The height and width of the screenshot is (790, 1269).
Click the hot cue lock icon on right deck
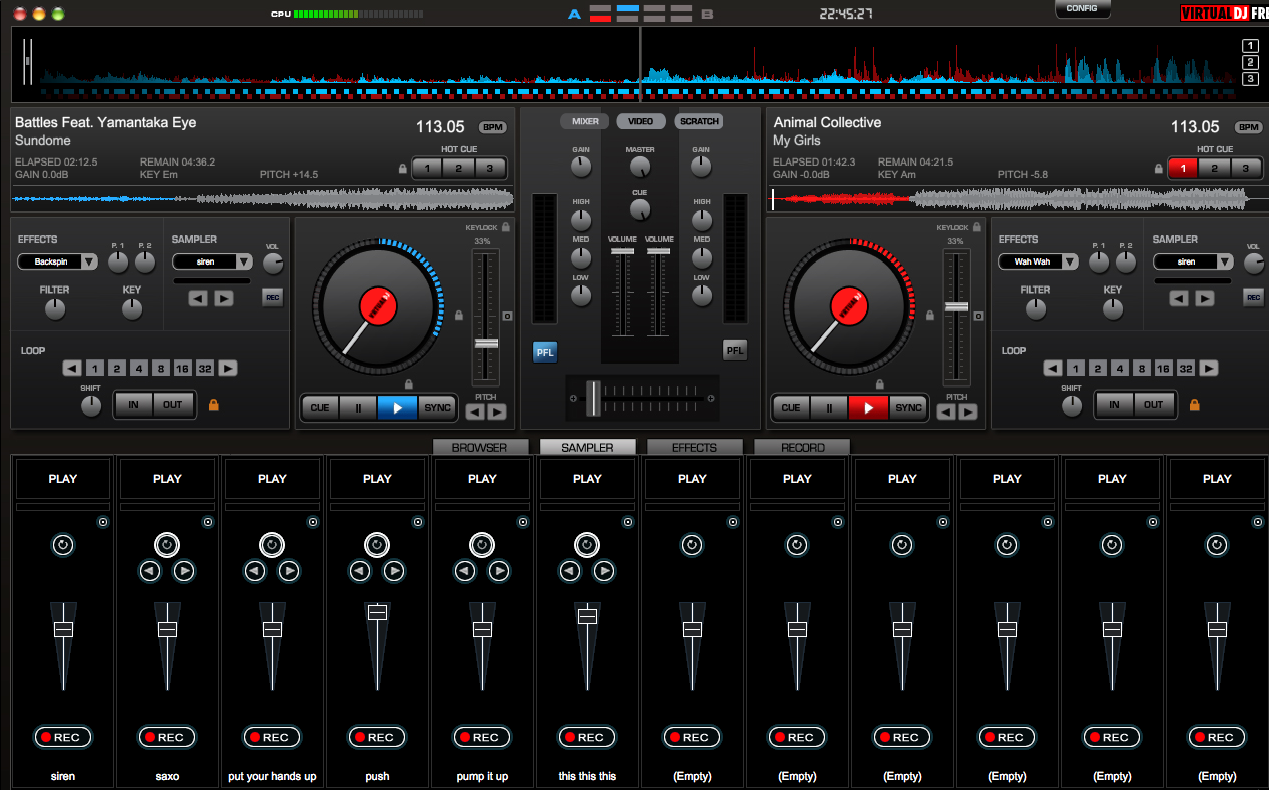coord(1159,169)
